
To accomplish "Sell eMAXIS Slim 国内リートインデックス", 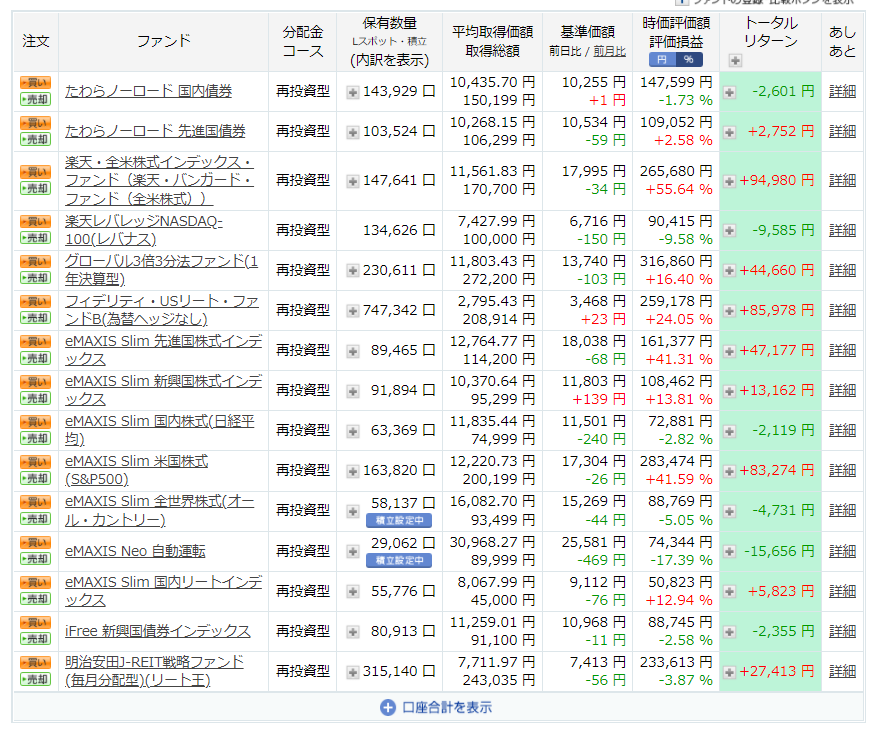I will [x=35, y=599].
